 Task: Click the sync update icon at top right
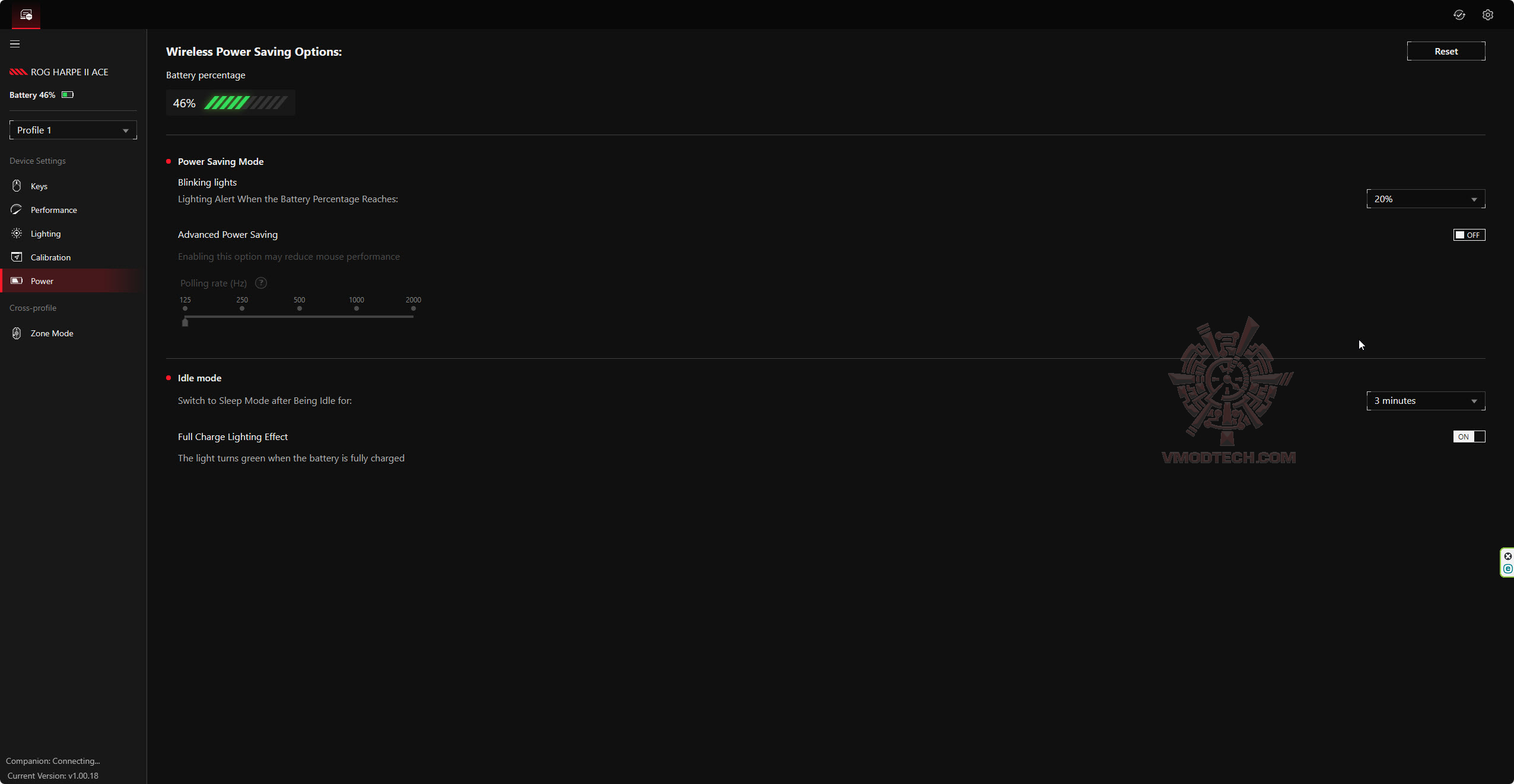[1459, 15]
